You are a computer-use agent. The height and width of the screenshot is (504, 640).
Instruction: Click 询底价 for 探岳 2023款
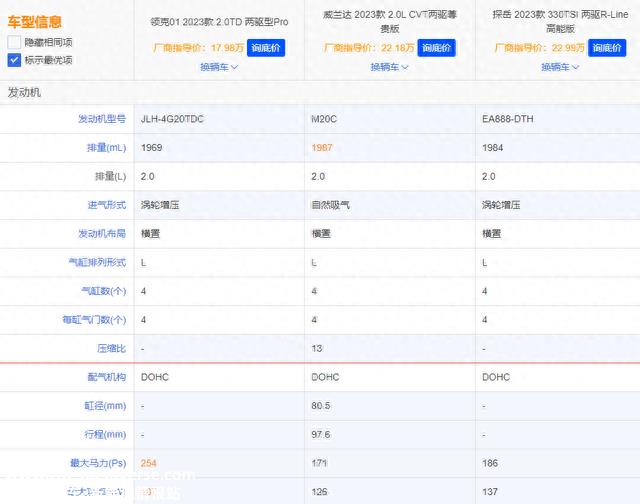pos(607,48)
